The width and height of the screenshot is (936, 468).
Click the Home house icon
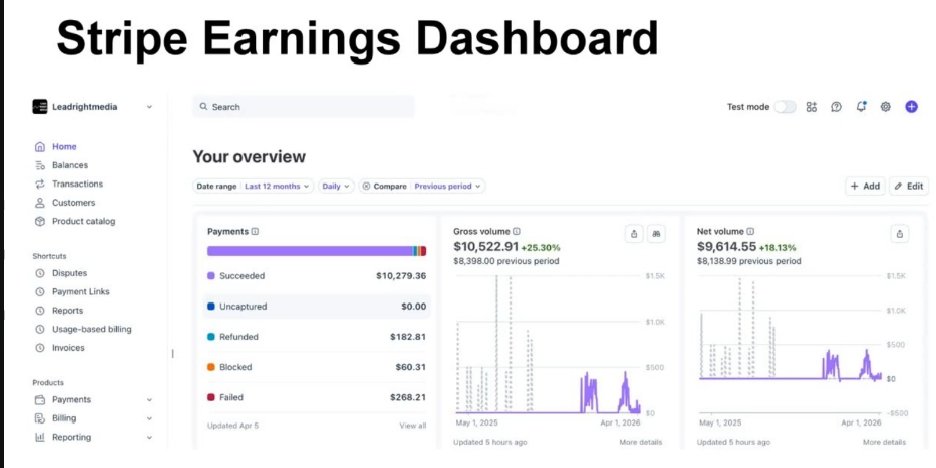pos(40,146)
